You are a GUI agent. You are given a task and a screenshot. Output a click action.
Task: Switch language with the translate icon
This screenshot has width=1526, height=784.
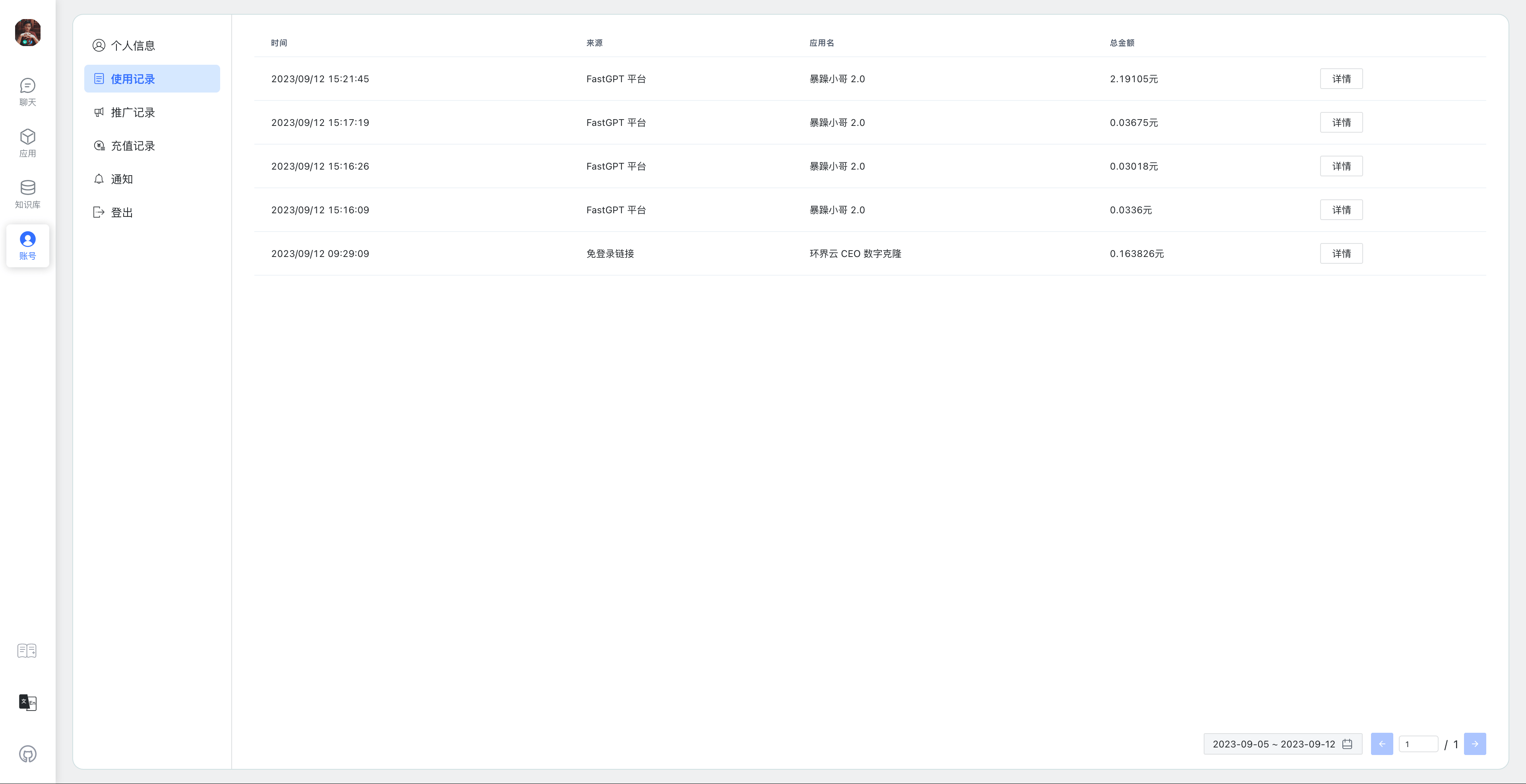coord(27,702)
